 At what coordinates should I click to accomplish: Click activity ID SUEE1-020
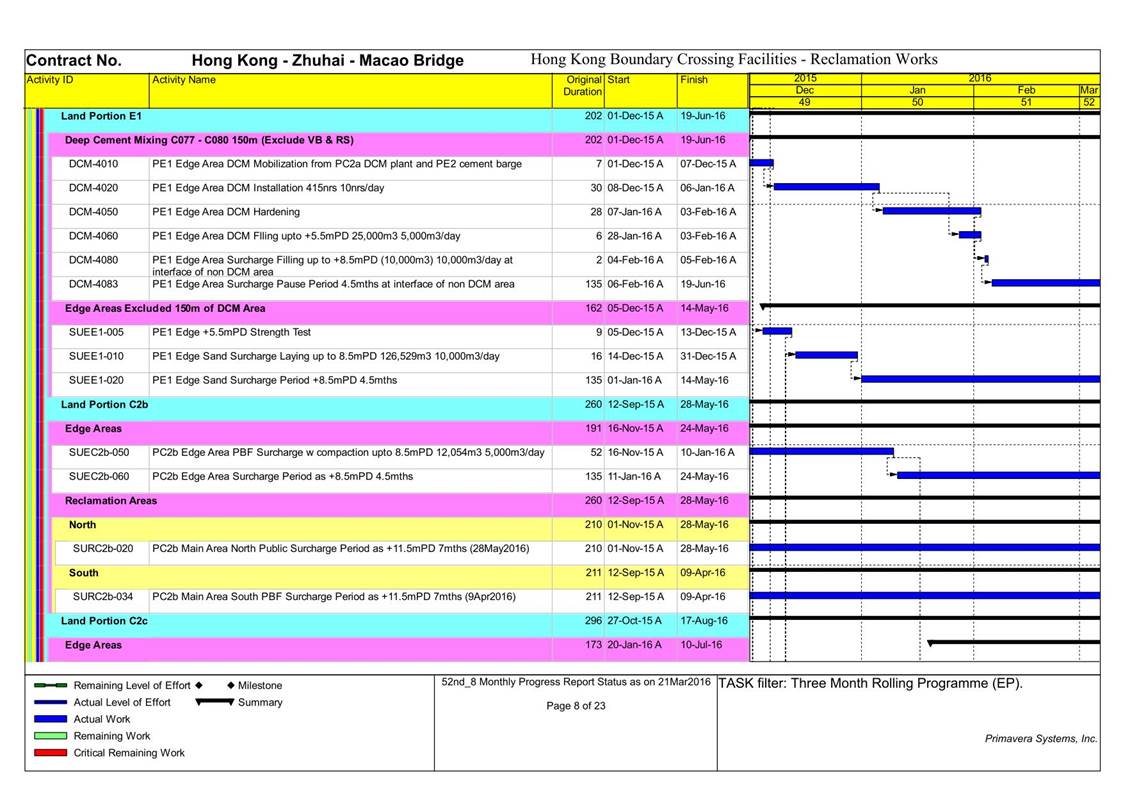click(96, 380)
